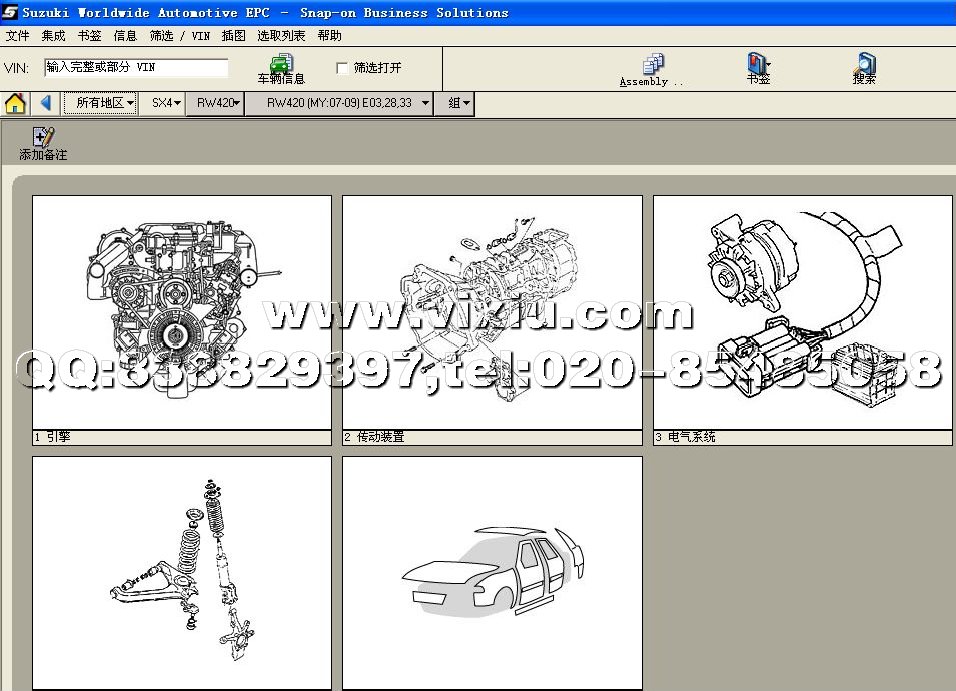Open the 帮助 help menu
The height and width of the screenshot is (691, 956).
coord(329,36)
